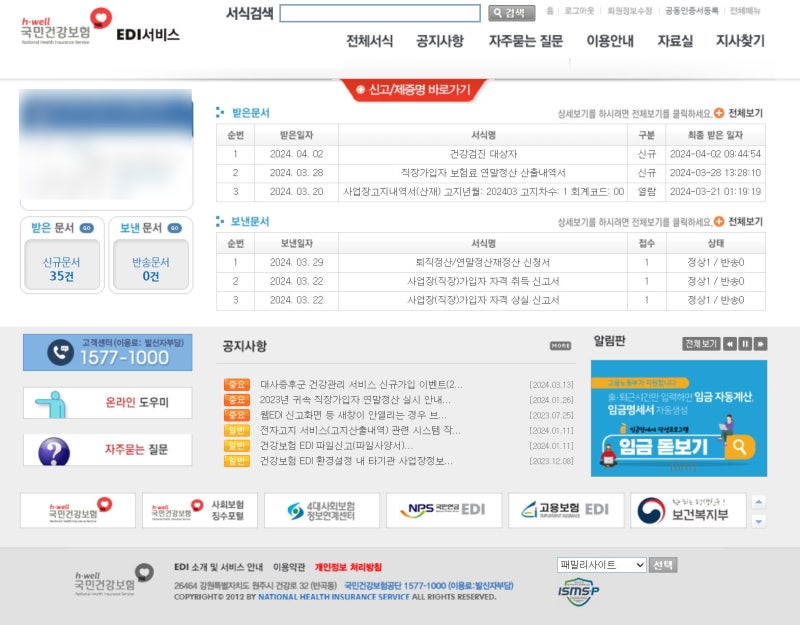Click previous banner arrow in 알림판
Image resolution: width=800 pixels, height=625 pixels.
tap(730, 344)
